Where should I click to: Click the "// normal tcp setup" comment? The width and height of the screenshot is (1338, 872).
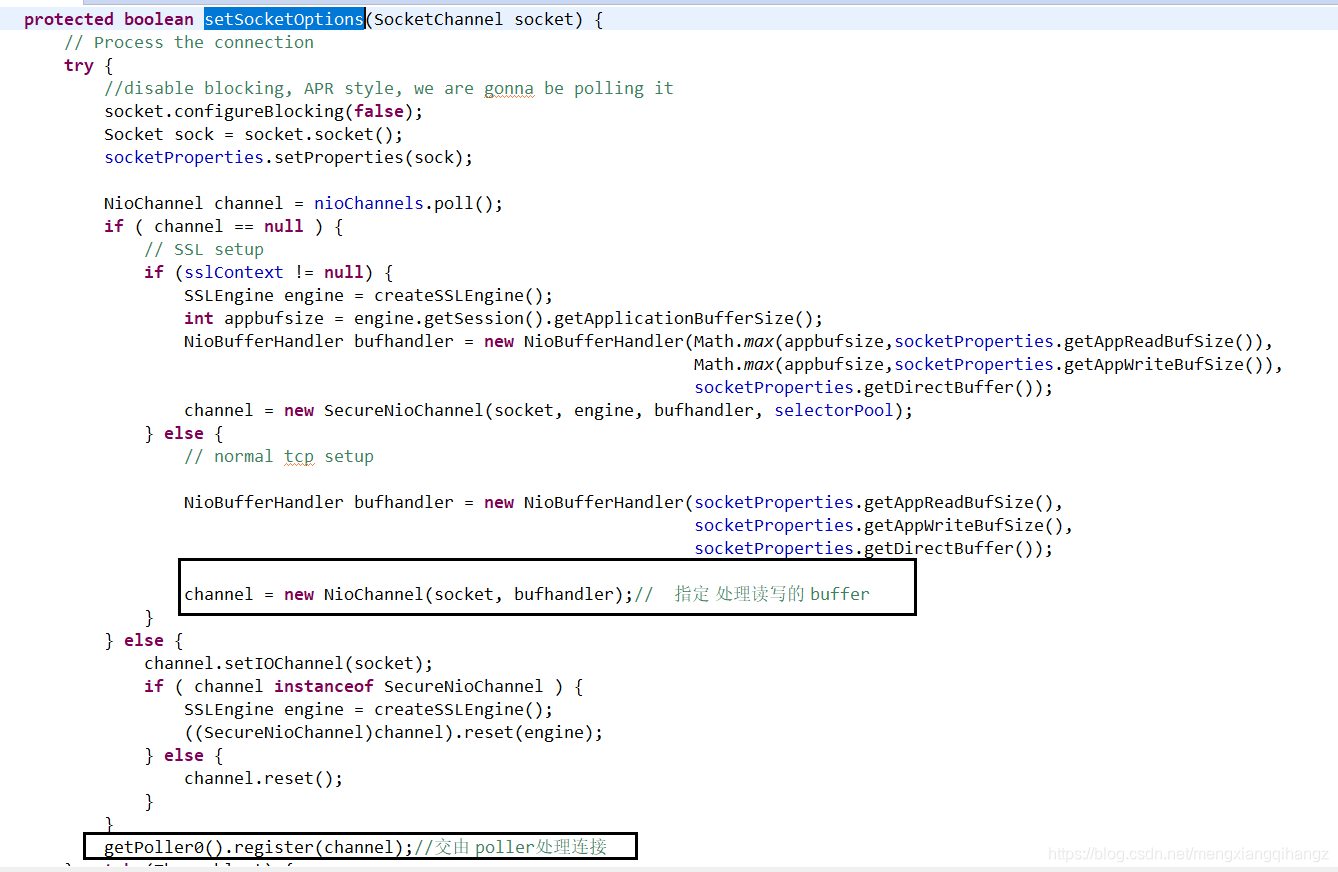coord(279,456)
